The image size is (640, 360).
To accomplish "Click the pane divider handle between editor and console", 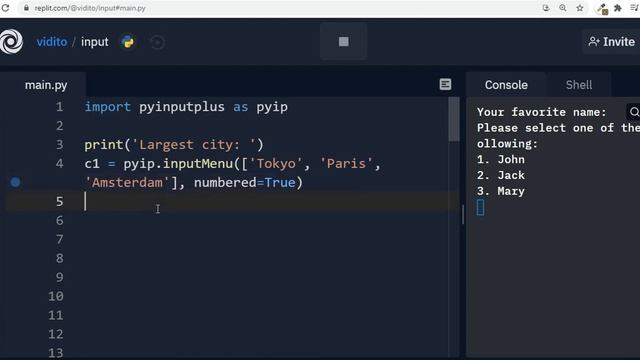I will (x=463, y=214).
